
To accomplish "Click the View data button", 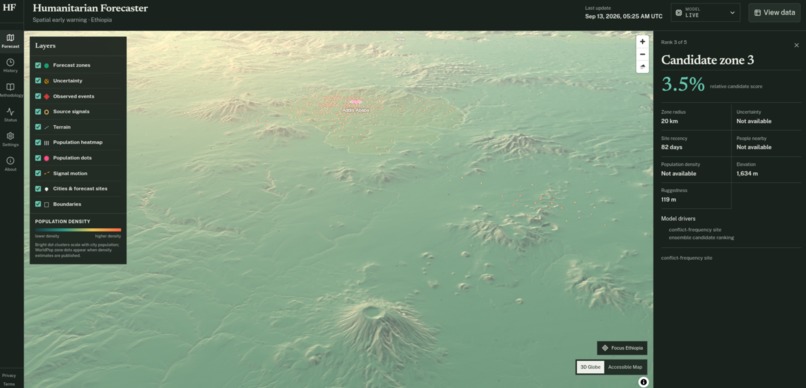I will tap(774, 13).
